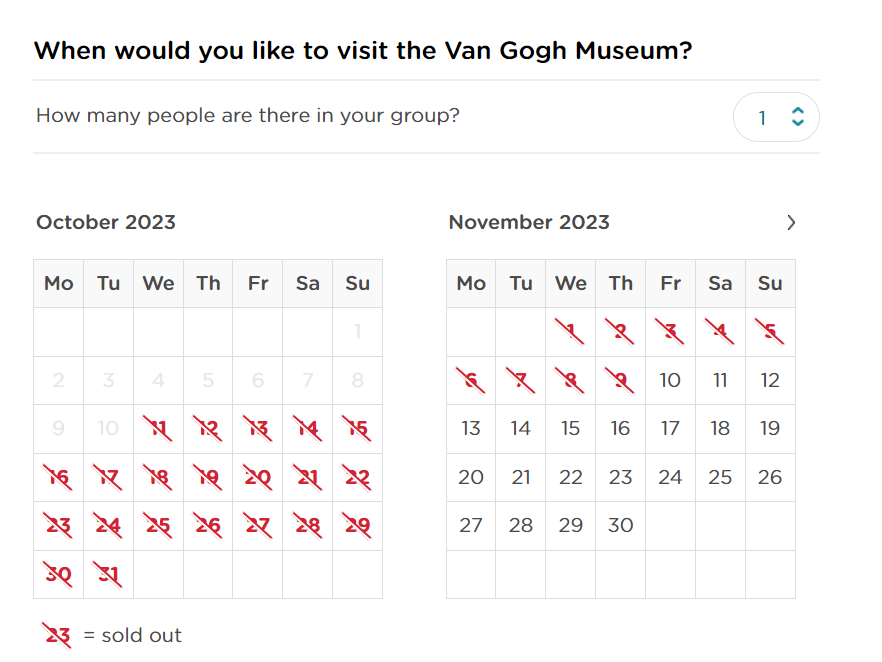
Task: Choose November 22 in the calendar
Action: pos(570,478)
